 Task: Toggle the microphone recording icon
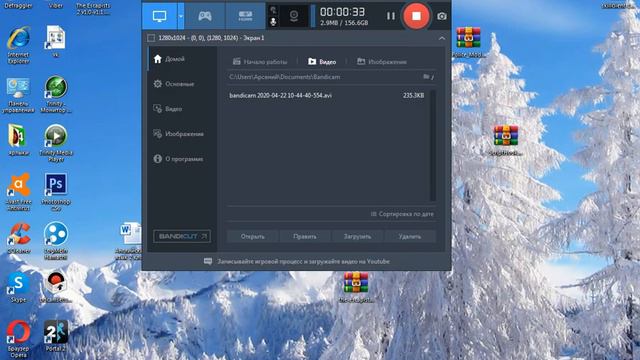273,22
